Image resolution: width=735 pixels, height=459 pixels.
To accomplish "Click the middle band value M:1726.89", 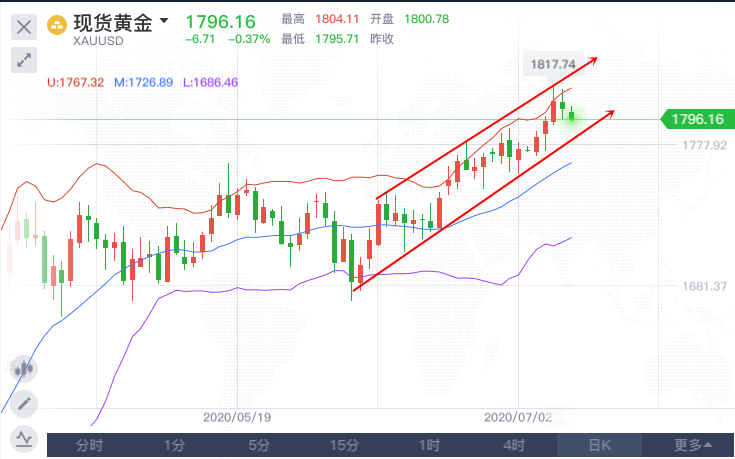I will pyautogui.click(x=143, y=82).
